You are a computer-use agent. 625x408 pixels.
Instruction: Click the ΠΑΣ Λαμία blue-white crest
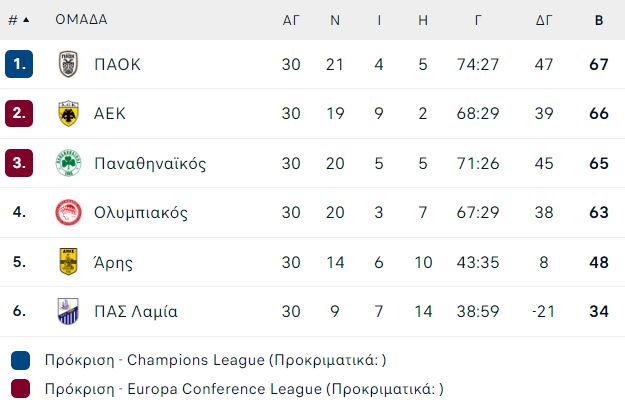pyautogui.click(x=68, y=311)
